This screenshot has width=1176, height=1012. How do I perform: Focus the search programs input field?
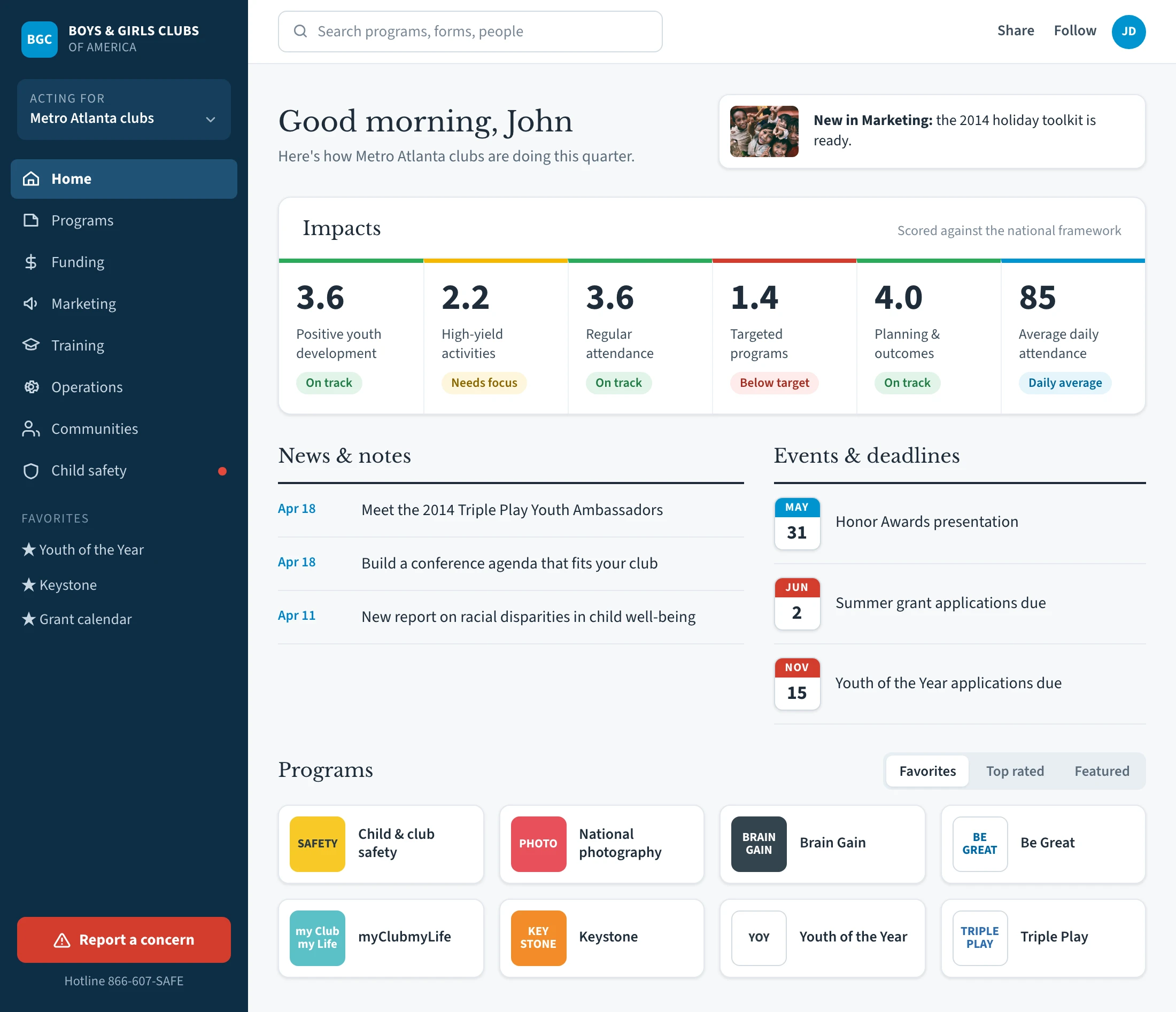470,31
